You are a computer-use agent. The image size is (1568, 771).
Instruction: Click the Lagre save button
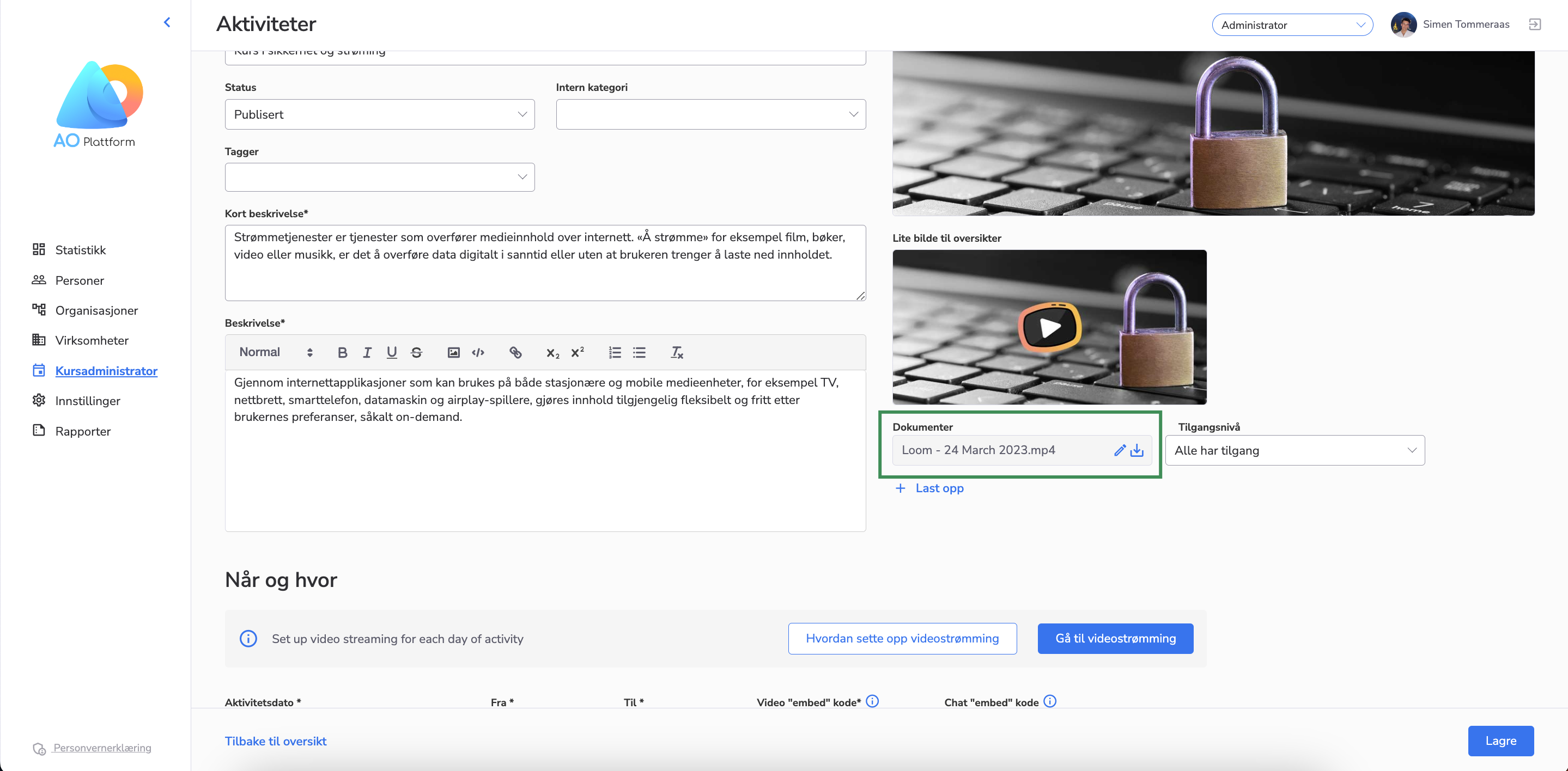pyautogui.click(x=1500, y=741)
